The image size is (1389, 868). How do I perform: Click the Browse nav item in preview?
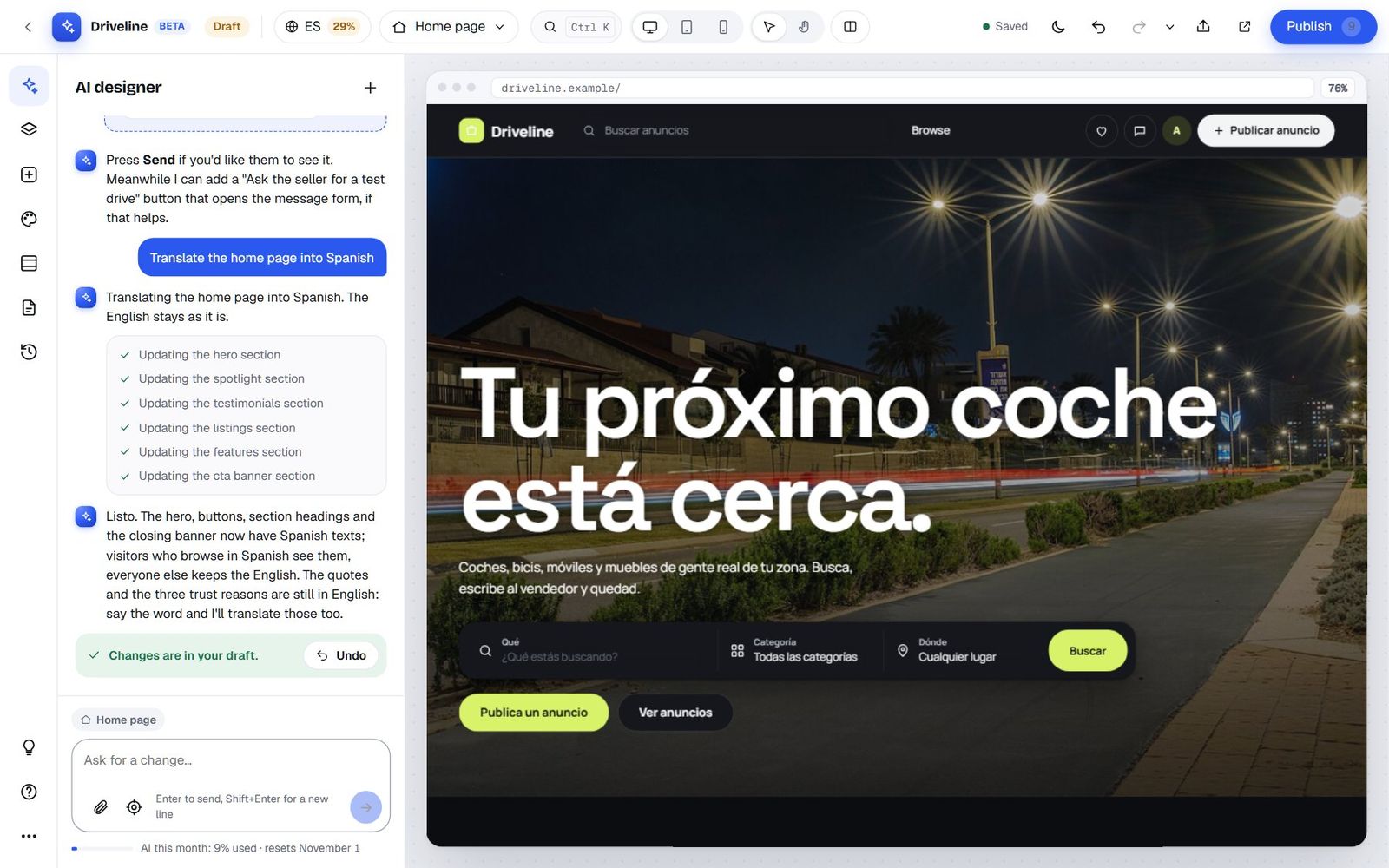point(931,130)
